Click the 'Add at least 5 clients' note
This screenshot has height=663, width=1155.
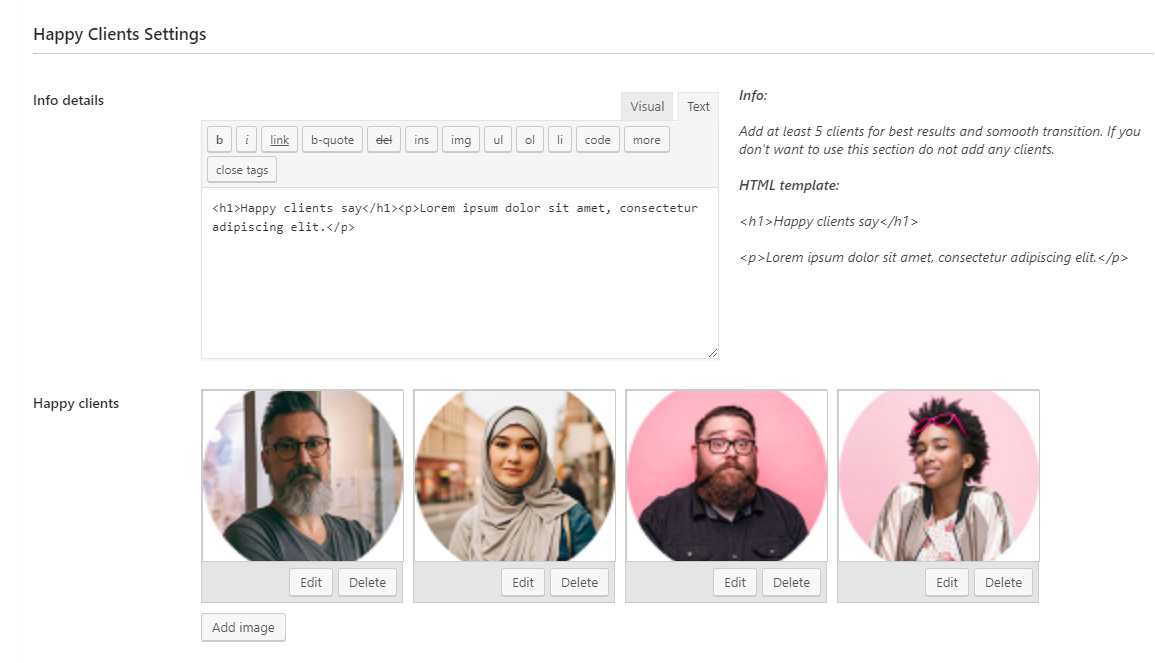[x=940, y=141]
